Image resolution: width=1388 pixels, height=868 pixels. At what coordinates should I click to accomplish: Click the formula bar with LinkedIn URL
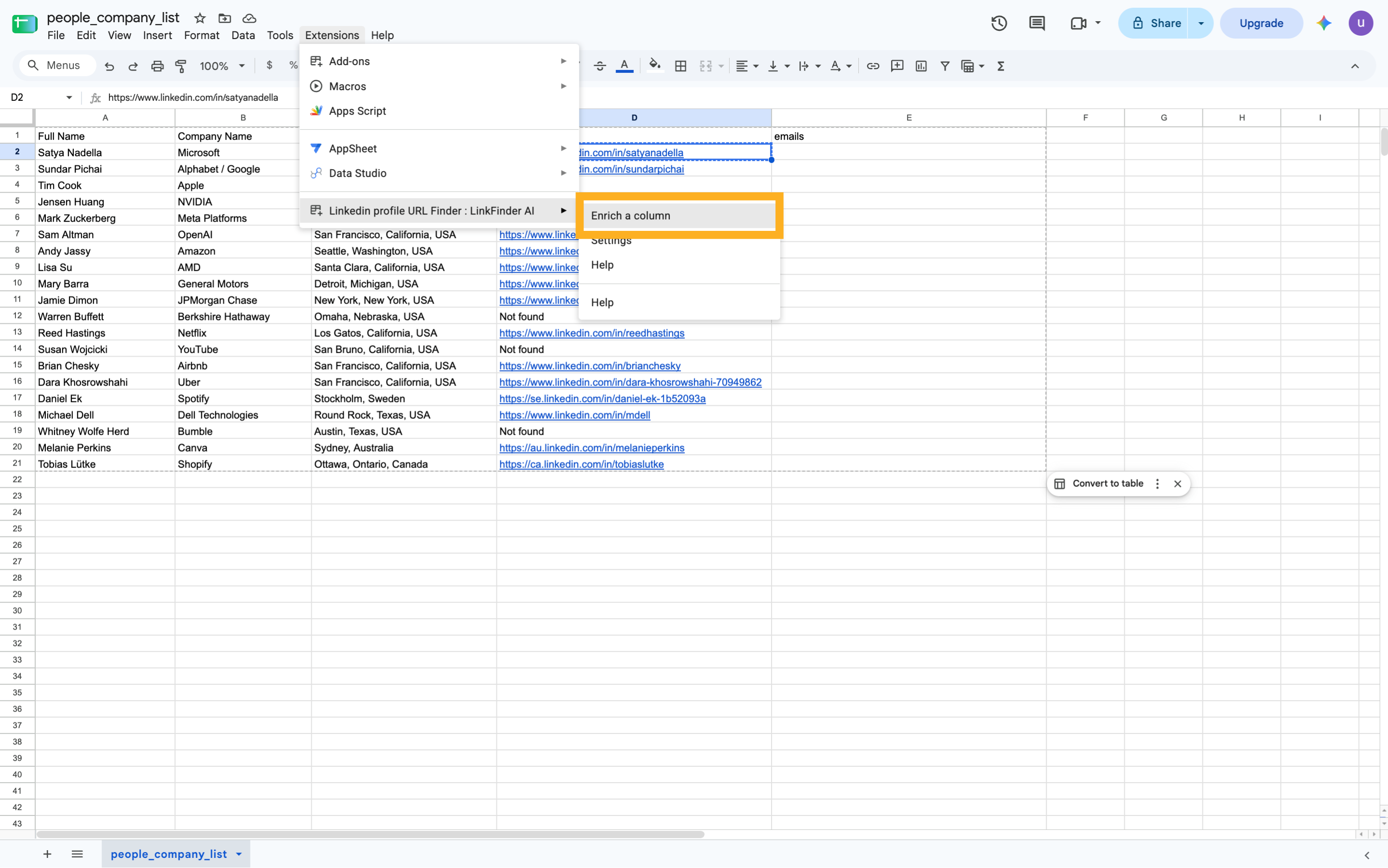click(x=193, y=97)
